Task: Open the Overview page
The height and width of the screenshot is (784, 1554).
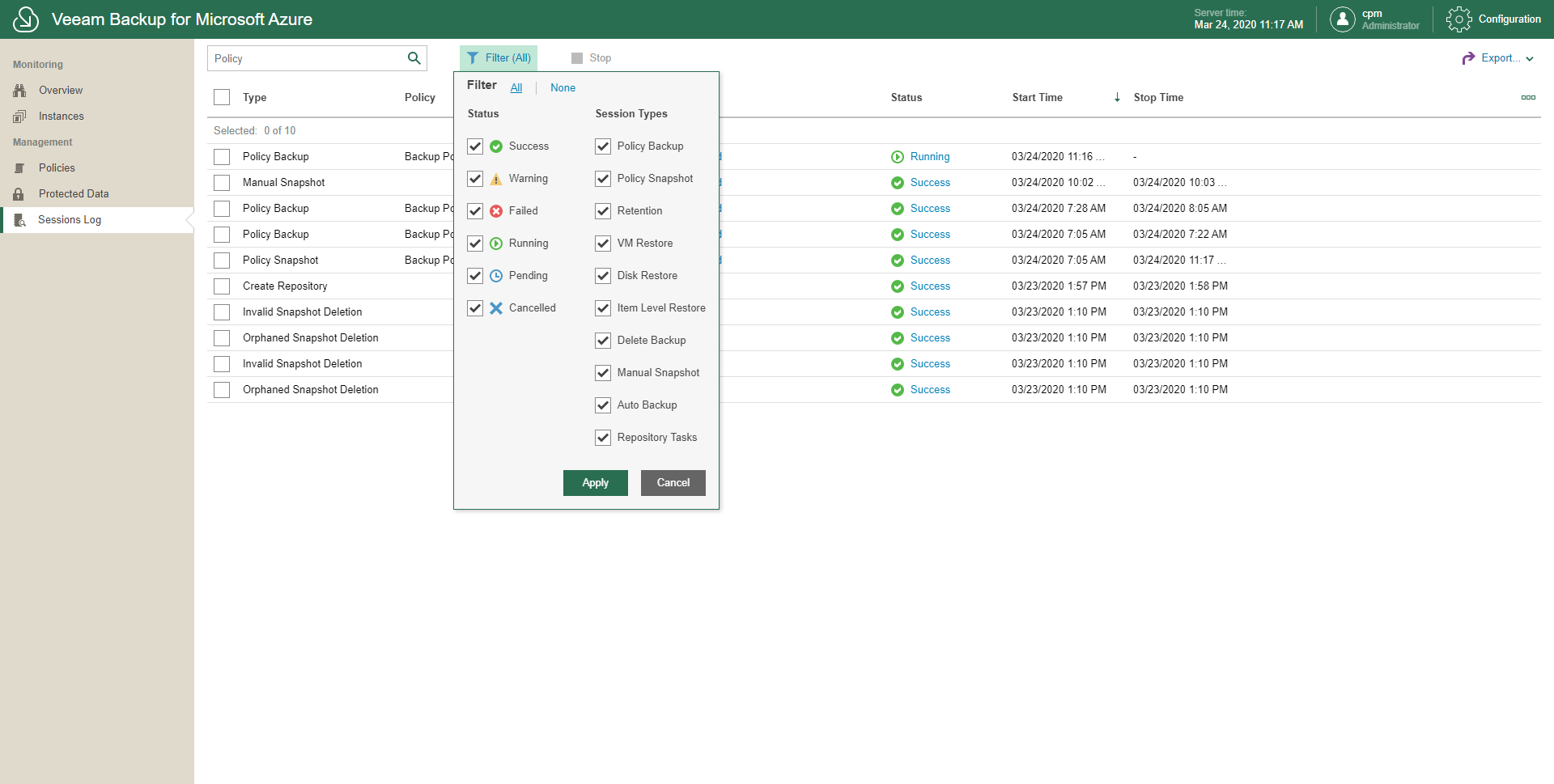Action: click(61, 91)
